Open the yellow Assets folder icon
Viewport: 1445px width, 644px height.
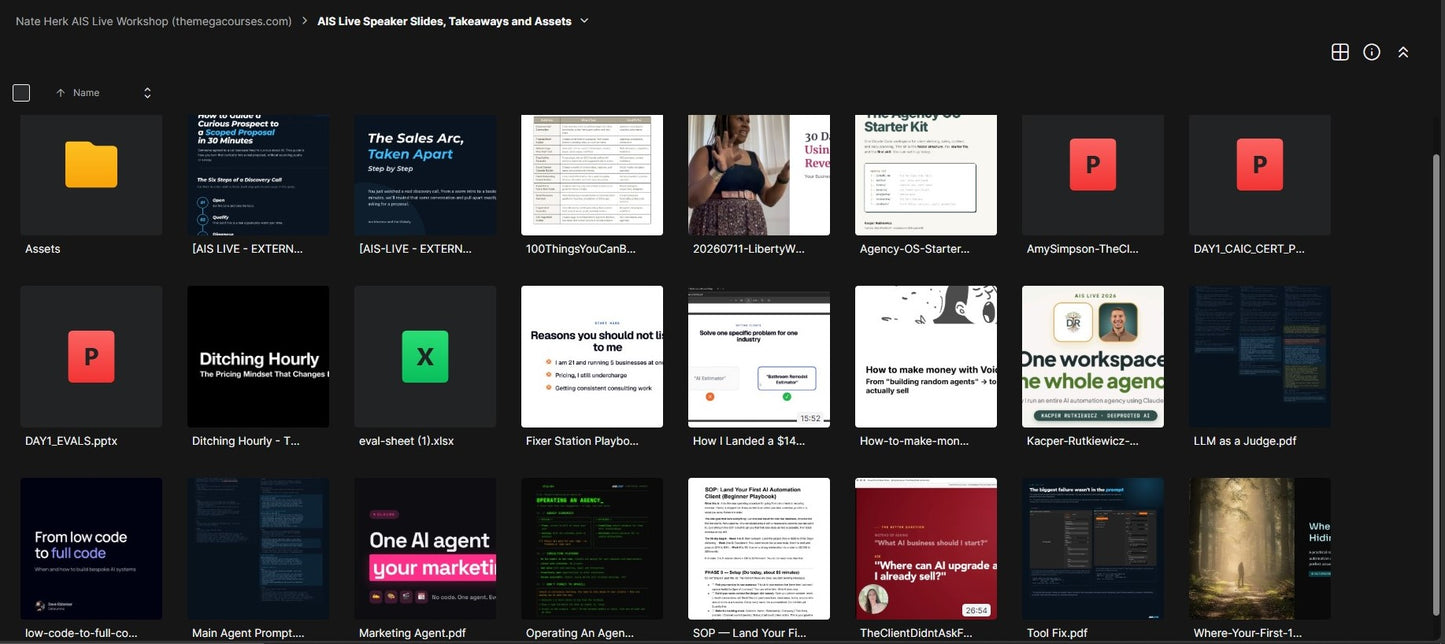coord(91,164)
